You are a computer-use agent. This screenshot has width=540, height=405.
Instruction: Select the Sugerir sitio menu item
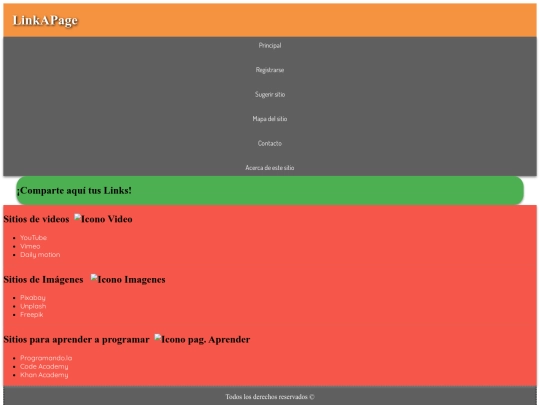tap(270, 94)
